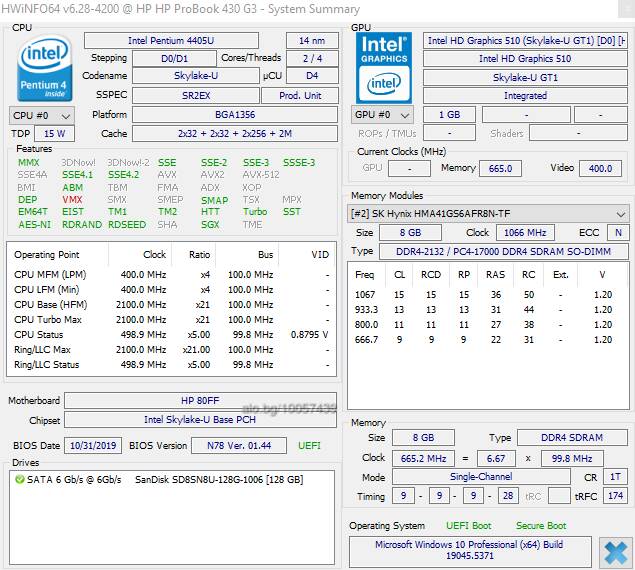Click the SGX feature label

[210, 224]
